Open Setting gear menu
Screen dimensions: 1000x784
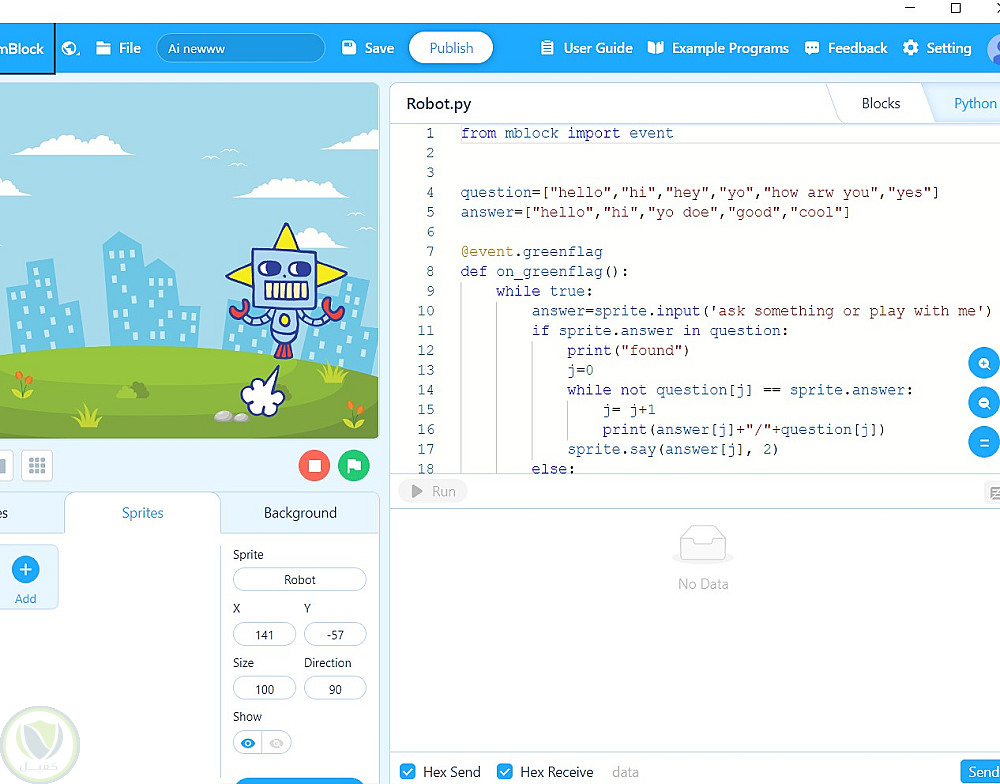tap(937, 48)
